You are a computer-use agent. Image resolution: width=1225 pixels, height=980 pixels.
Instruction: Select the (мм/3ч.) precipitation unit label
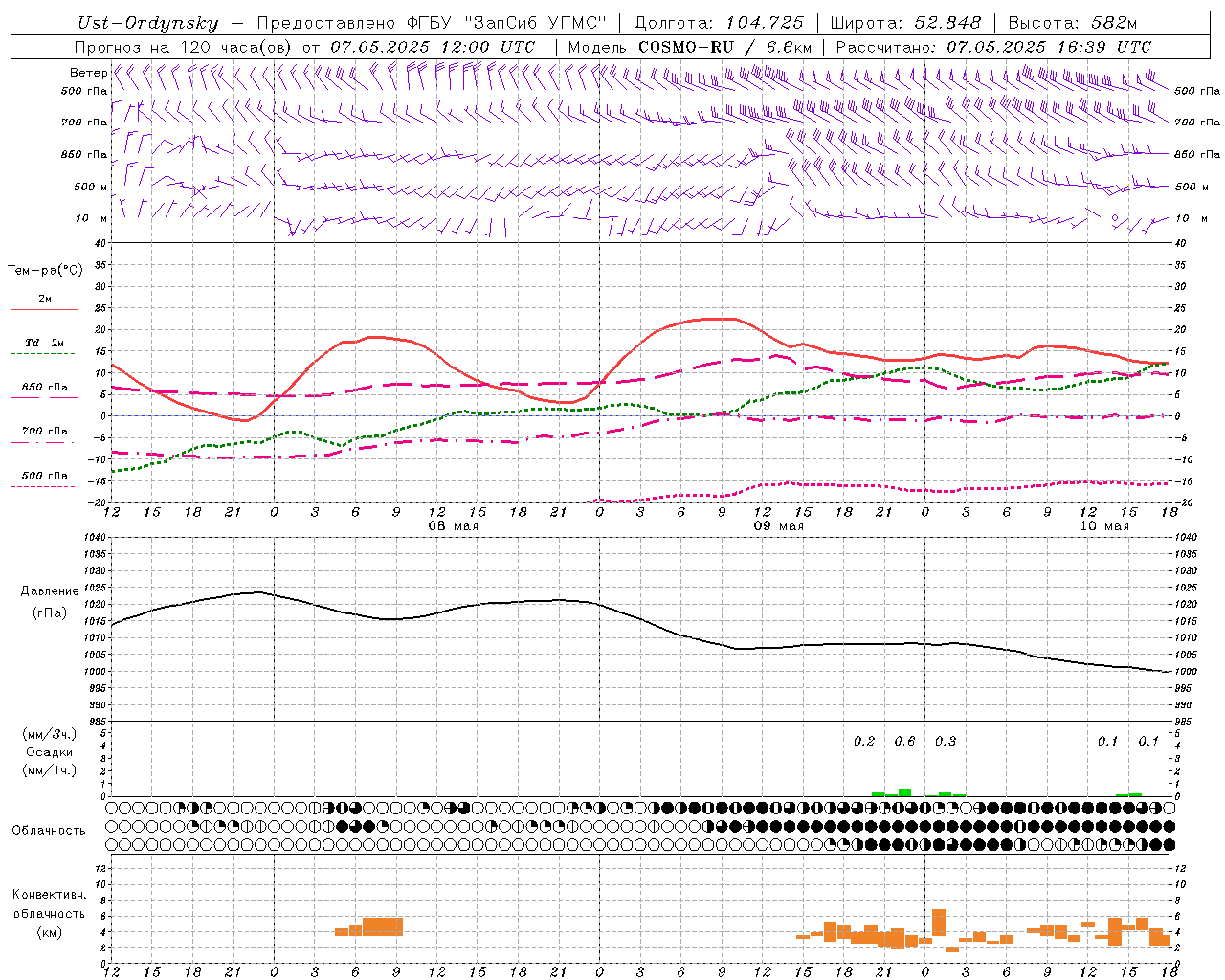pyautogui.click(x=50, y=734)
